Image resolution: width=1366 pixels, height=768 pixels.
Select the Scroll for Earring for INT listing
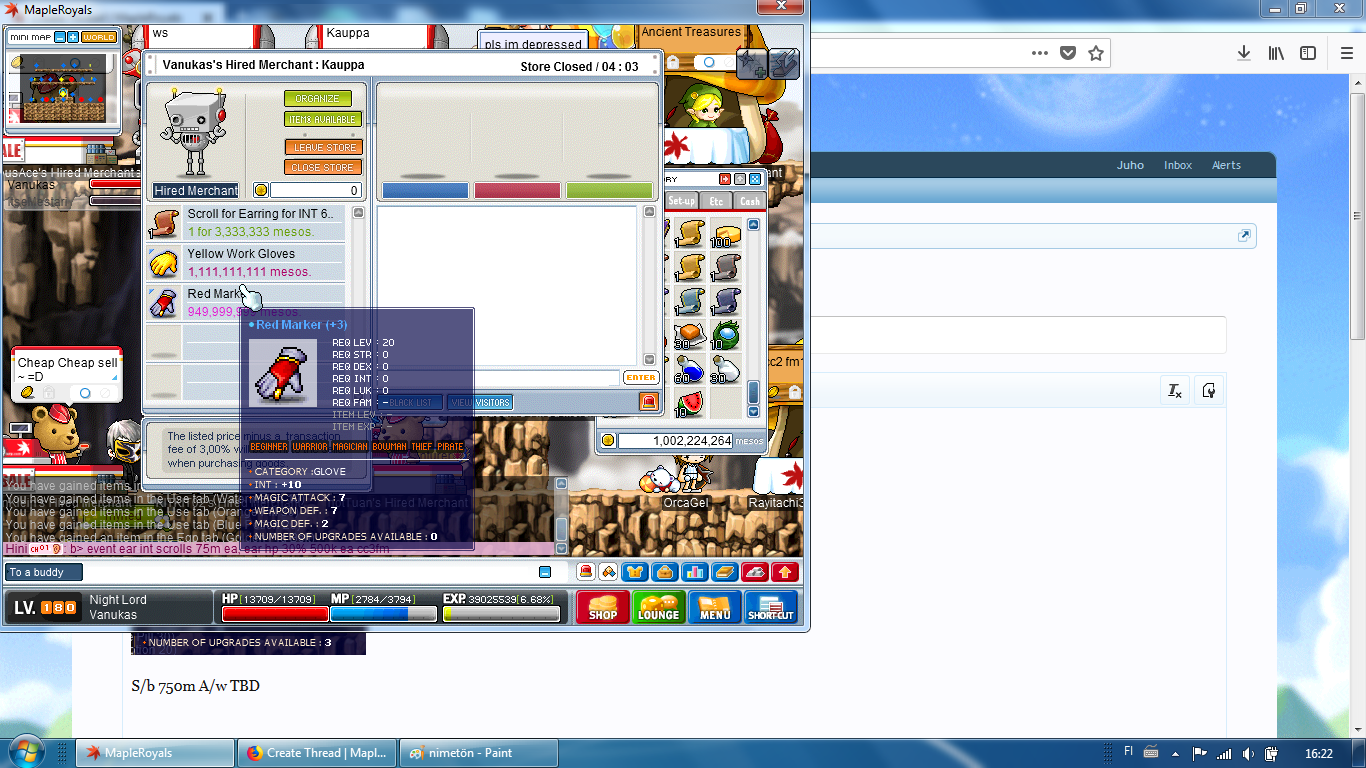coord(246,223)
